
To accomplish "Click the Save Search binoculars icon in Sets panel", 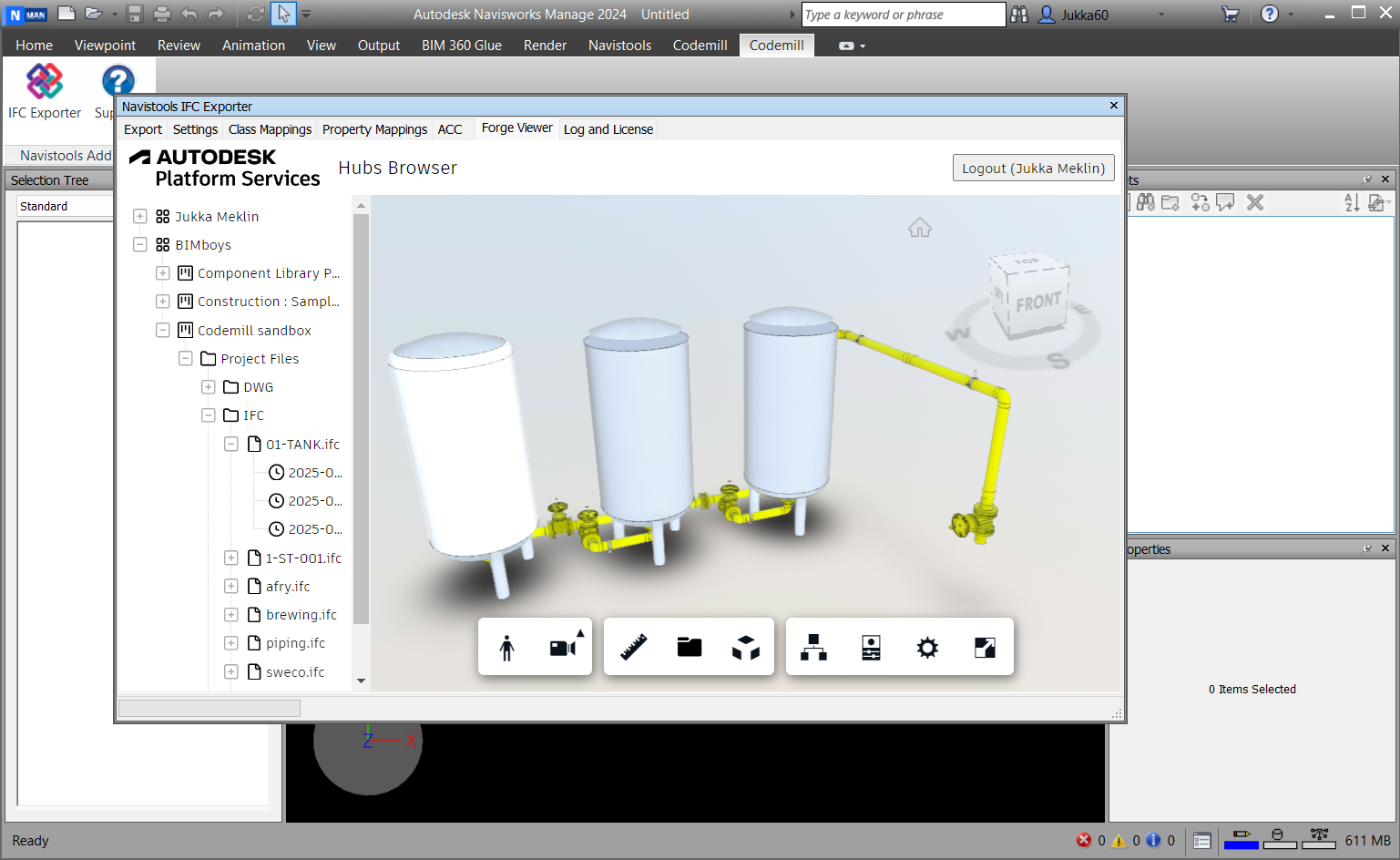I will pyautogui.click(x=1146, y=202).
